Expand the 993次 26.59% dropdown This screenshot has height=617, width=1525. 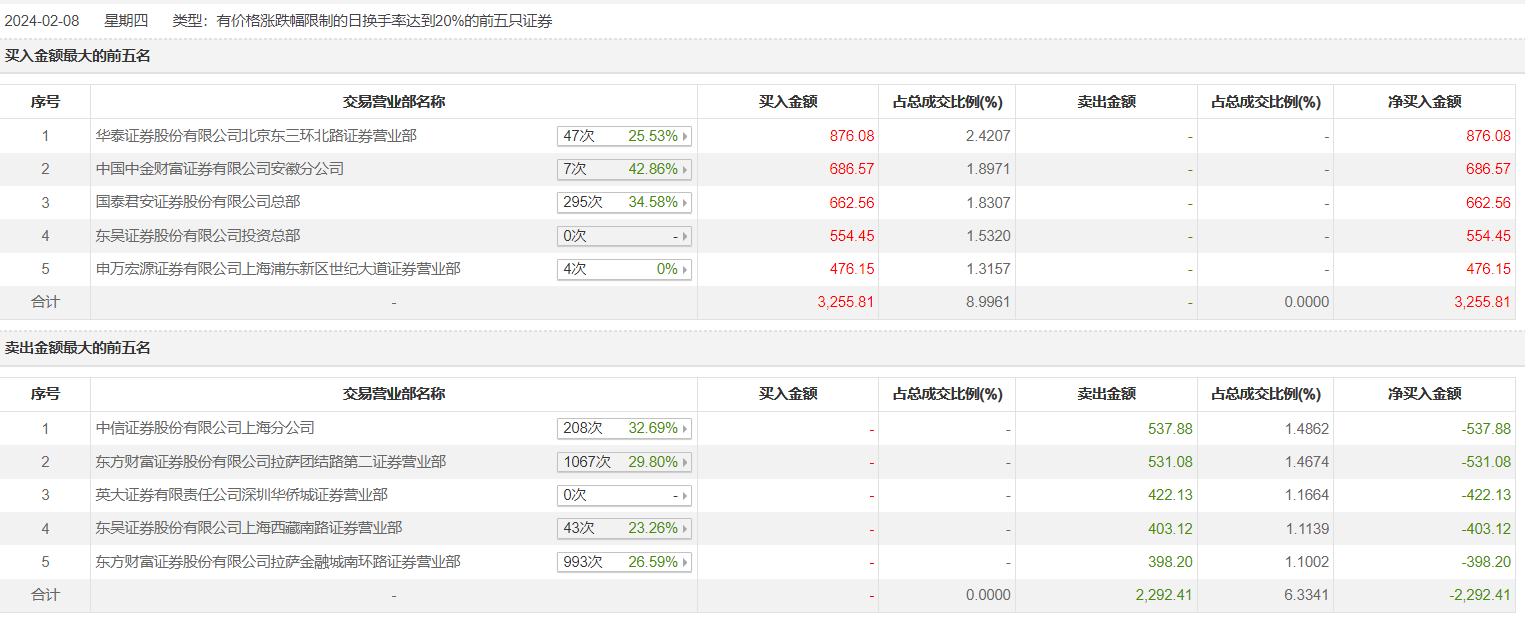(624, 562)
